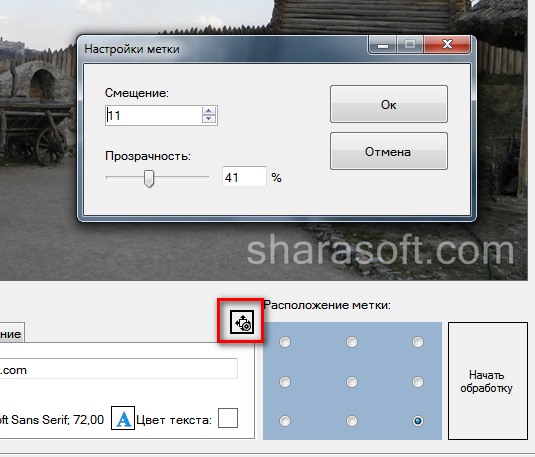This screenshot has width=535, height=457.
Task: Click the transparency slider handle
Action: point(149,178)
